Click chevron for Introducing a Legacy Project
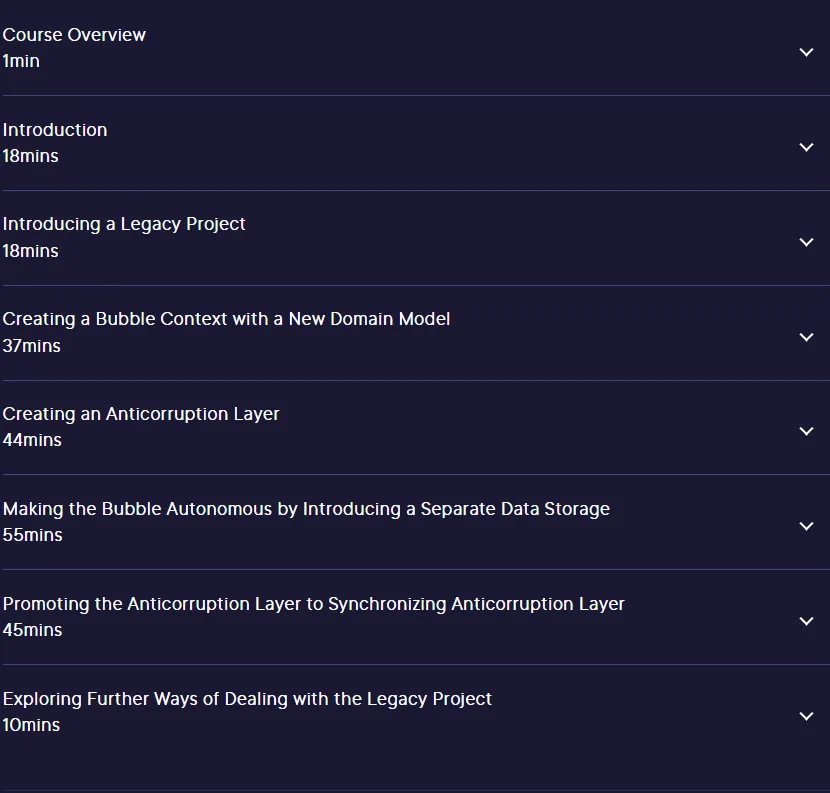This screenshot has width=830, height=793. [x=806, y=242]
